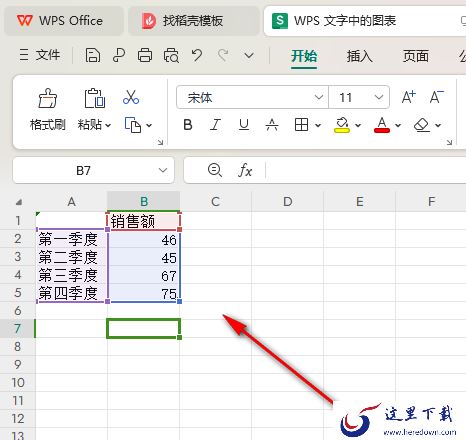Toggle Italic formatting
The image size is (466, 440).
tap(216, 125)
